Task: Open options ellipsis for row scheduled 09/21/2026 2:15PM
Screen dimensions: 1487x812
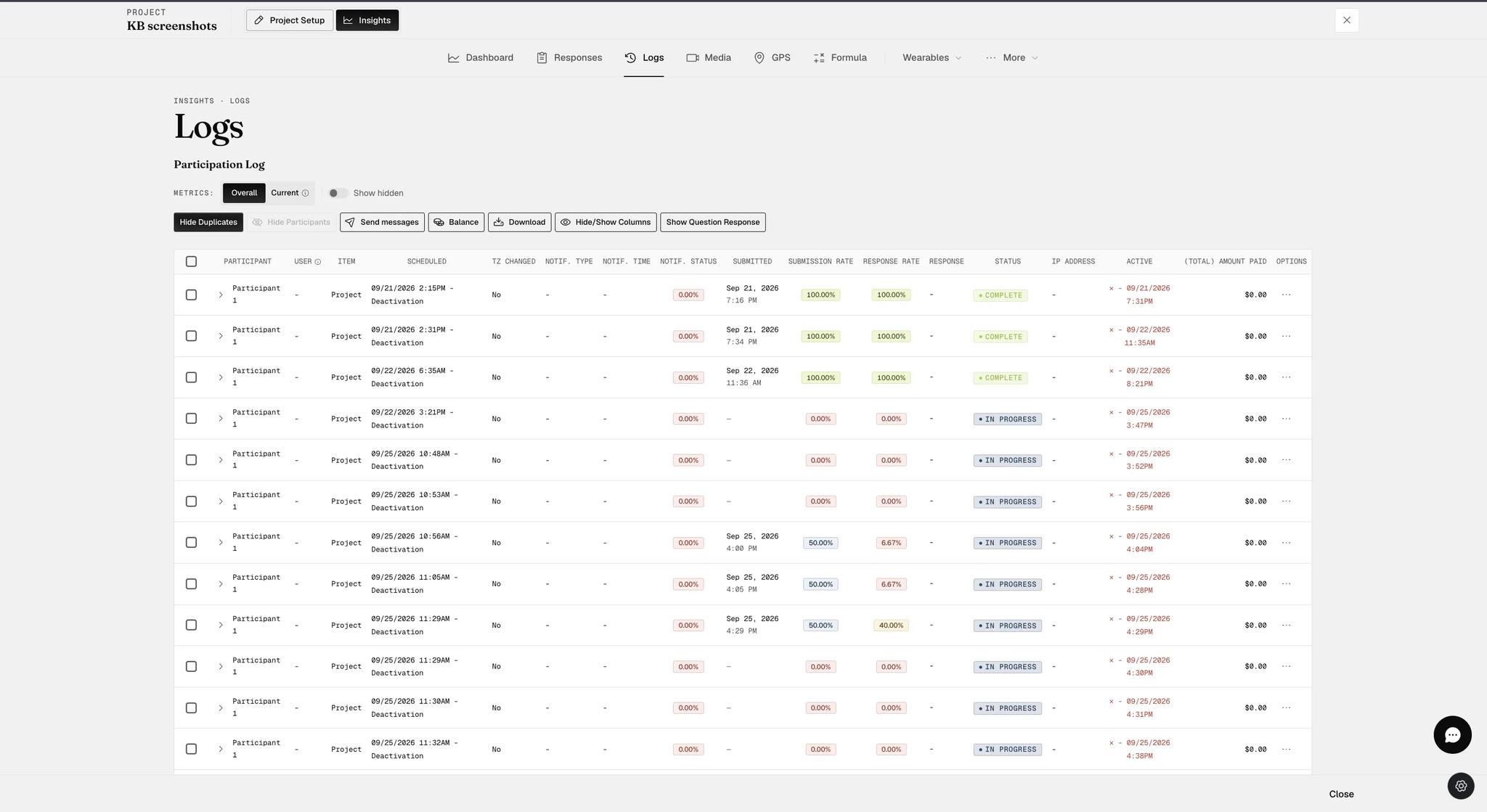Action: pos(1287,295)
